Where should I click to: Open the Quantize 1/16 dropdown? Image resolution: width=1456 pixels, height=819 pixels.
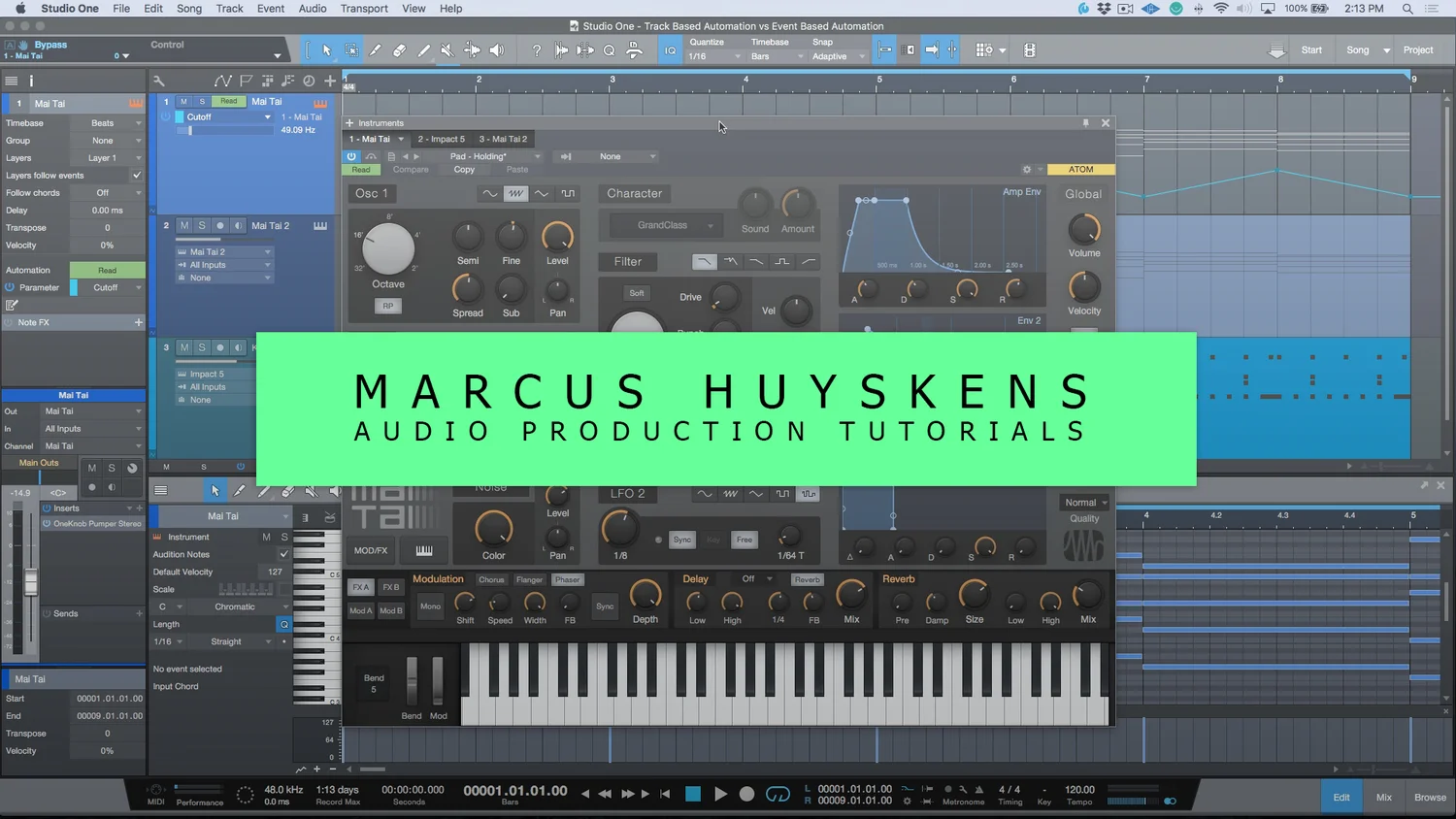(714, 56)
